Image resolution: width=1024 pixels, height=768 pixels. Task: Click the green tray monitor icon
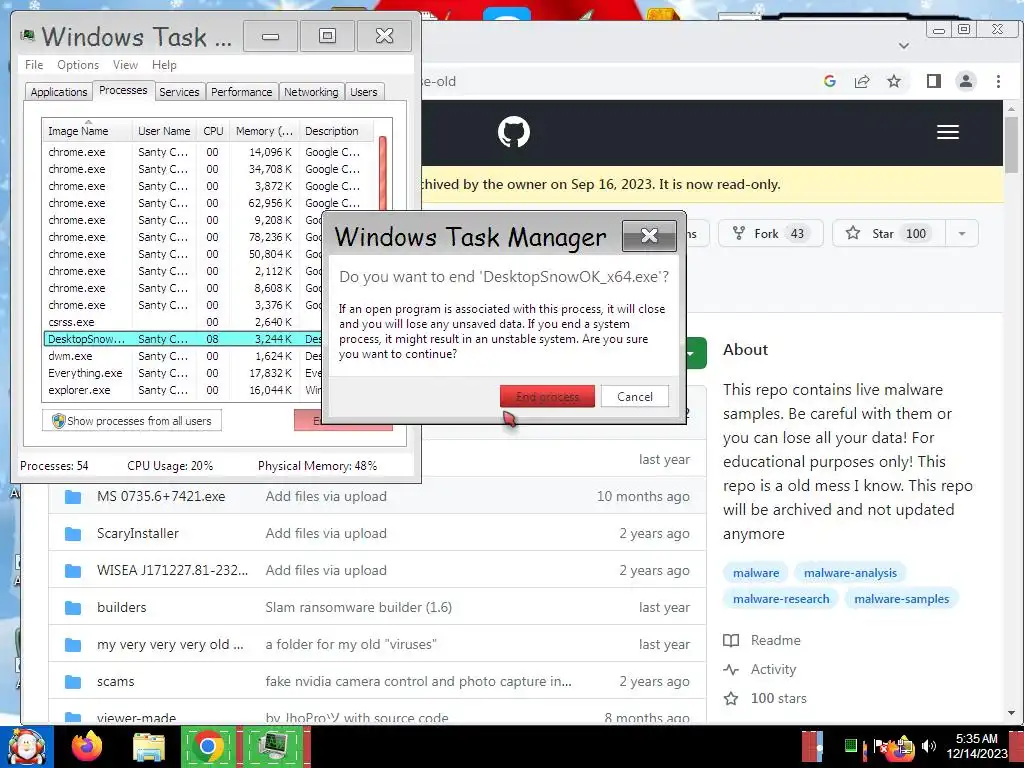point(850,745)
